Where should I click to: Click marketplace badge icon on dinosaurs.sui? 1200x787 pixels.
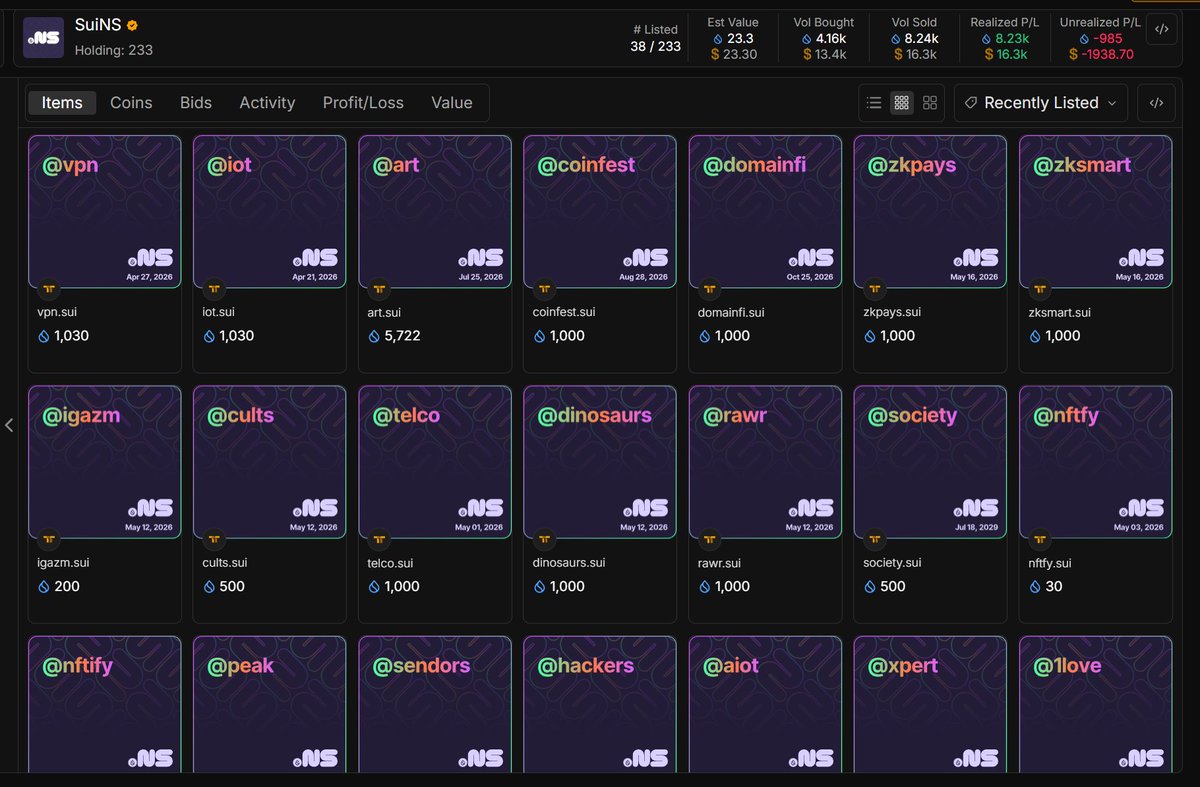[x=545, y=540]
